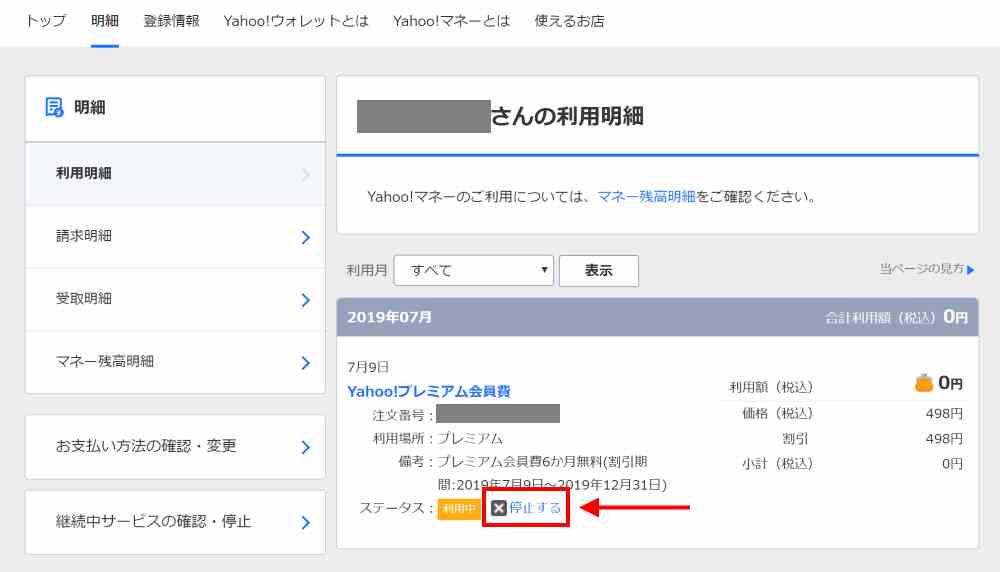Click the 小計(税込) label

tap(777, 464)
